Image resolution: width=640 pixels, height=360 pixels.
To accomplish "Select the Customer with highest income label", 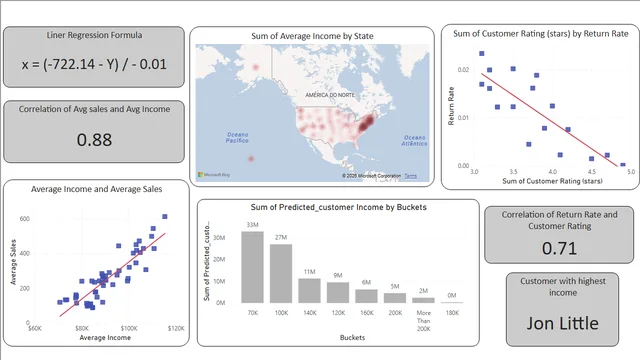I will coord(562,287).
